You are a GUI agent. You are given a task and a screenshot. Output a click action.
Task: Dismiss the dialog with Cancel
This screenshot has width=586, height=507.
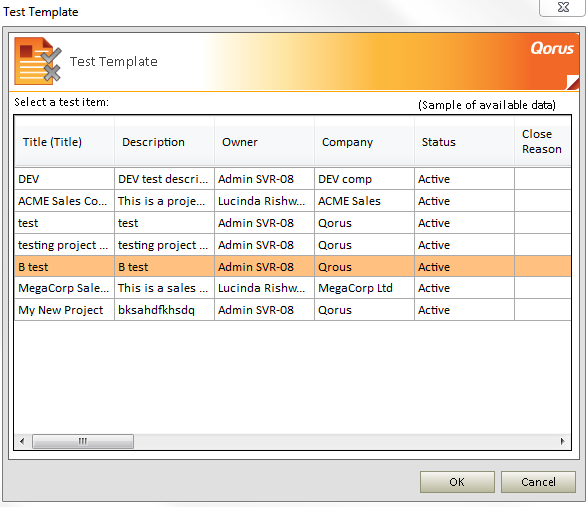(538, 482)
